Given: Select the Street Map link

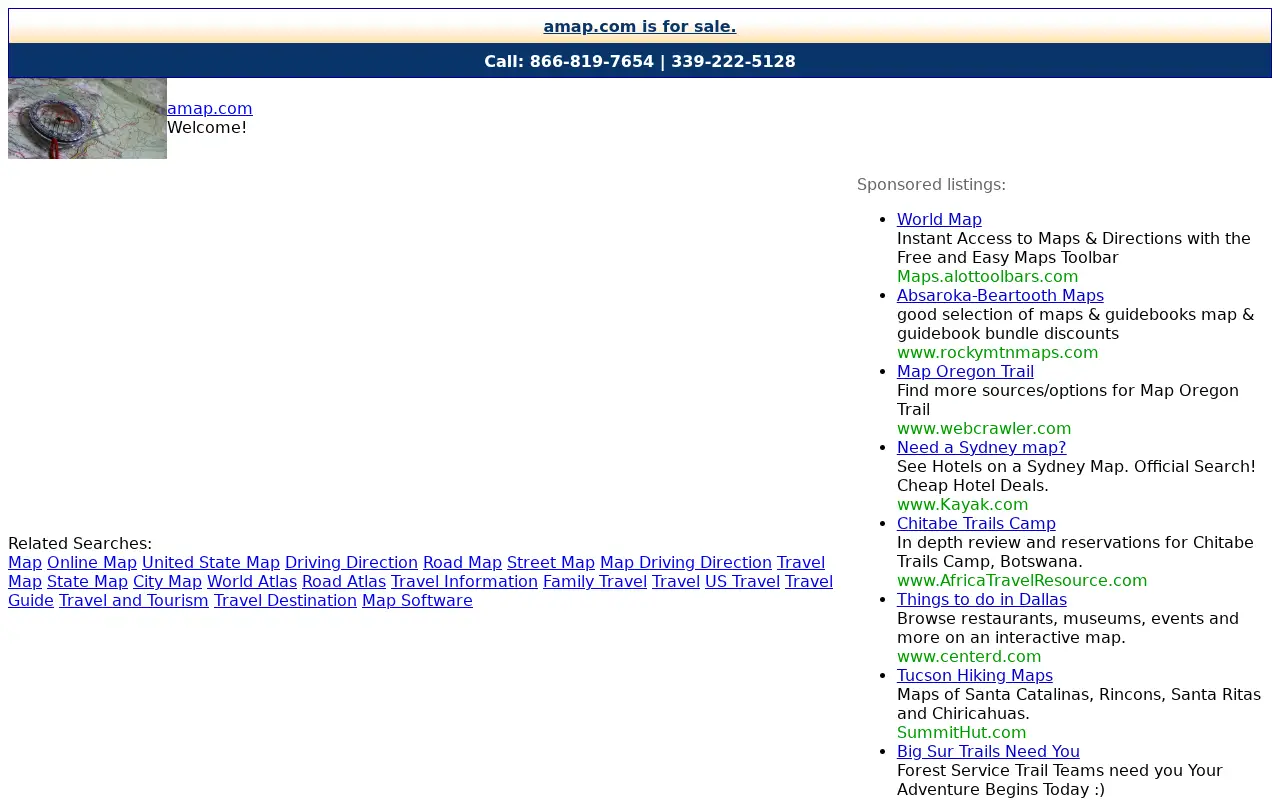Looking at the screenshot, I should coord(551,562).
